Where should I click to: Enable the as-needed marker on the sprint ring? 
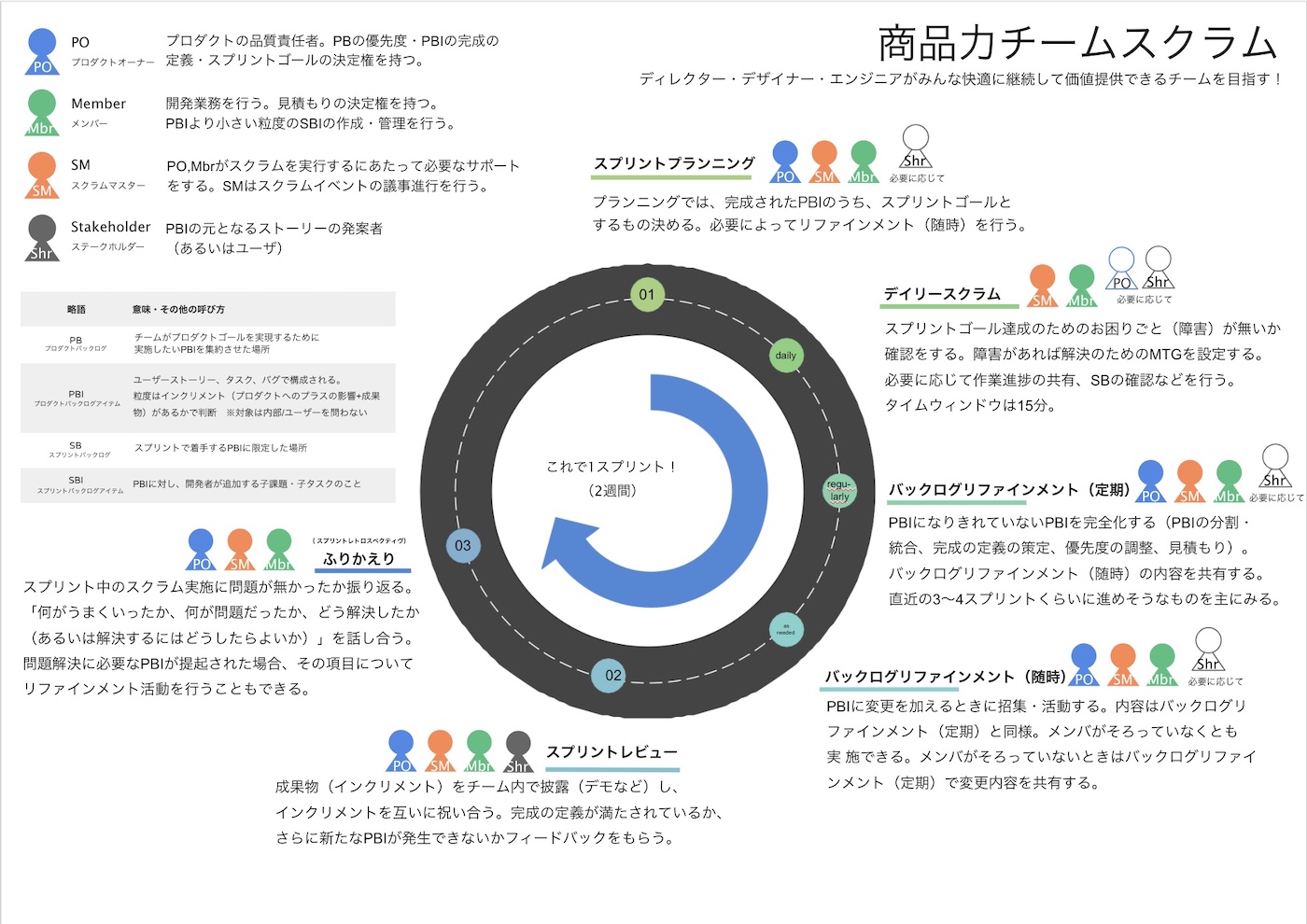[785, 631]
